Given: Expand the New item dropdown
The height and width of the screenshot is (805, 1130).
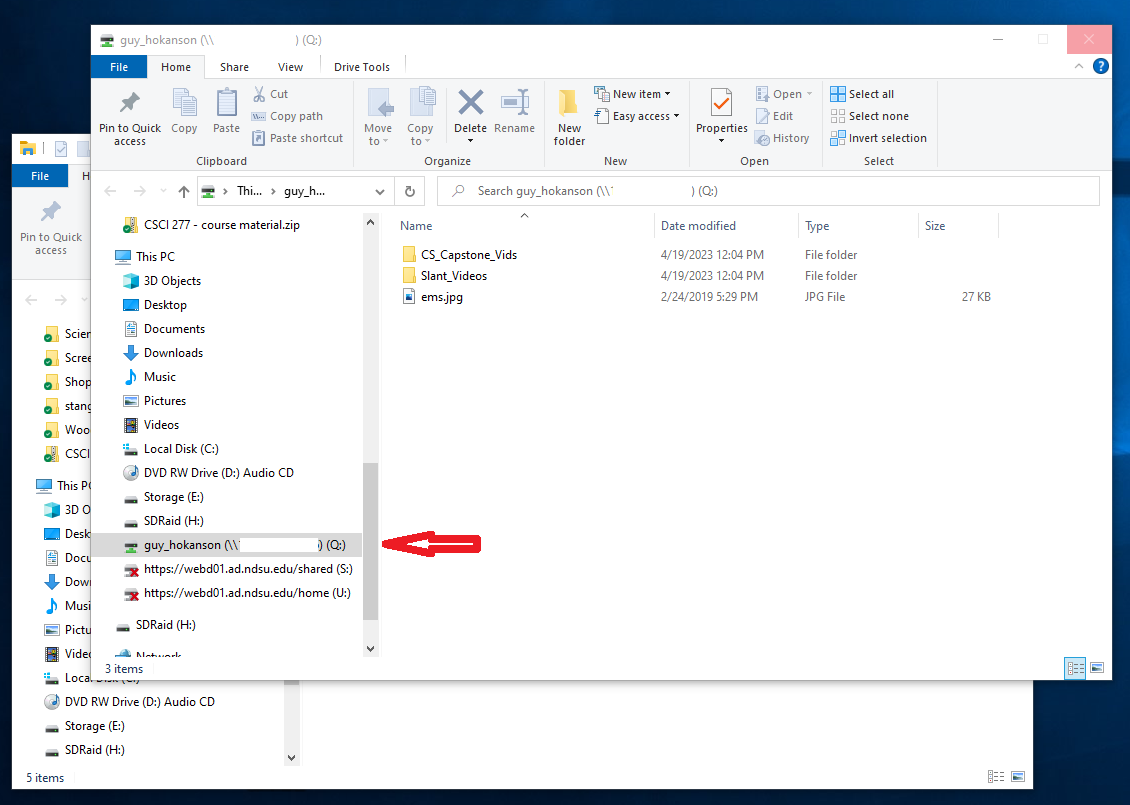Looking at the screenshot, I should [x=633, y=94].
